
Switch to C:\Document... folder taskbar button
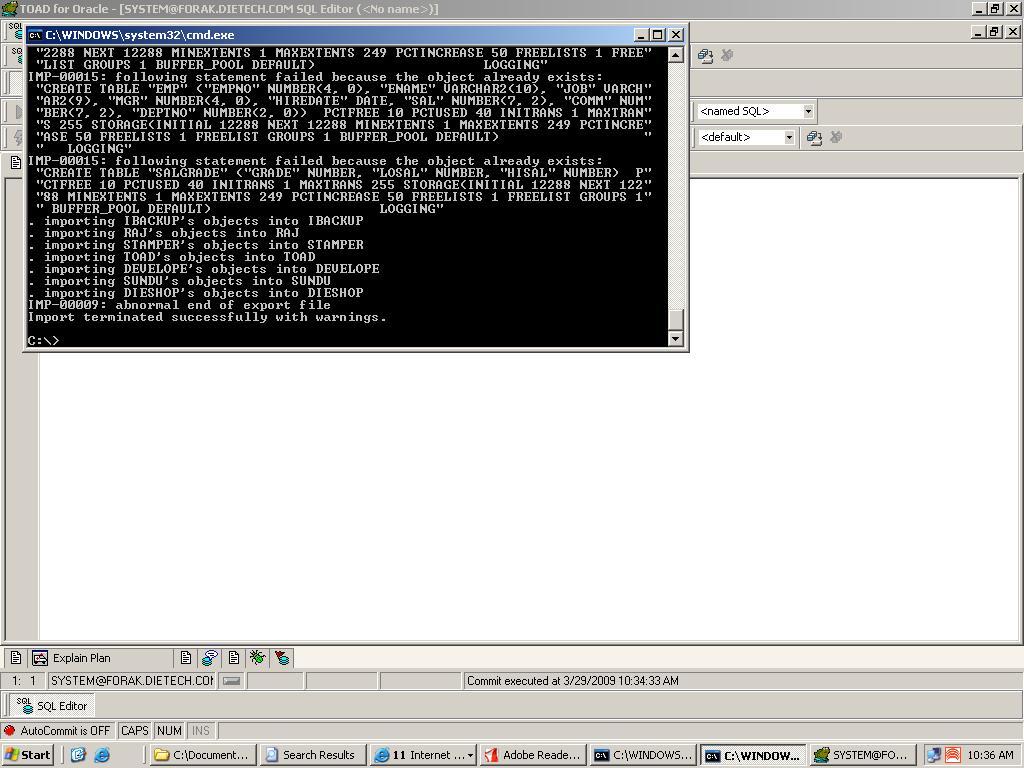pos(202,755)
